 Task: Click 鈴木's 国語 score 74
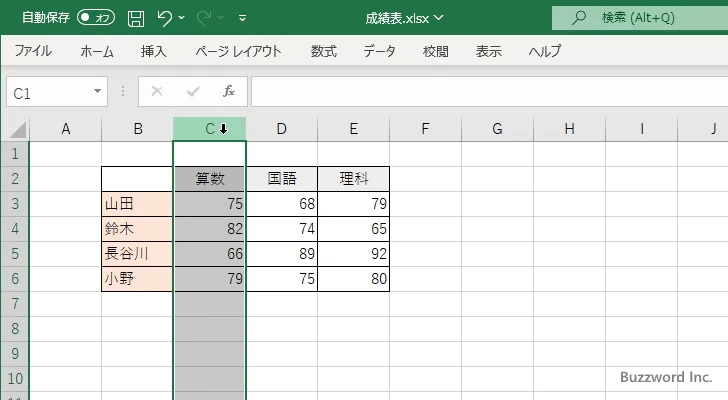pos(281,229)
